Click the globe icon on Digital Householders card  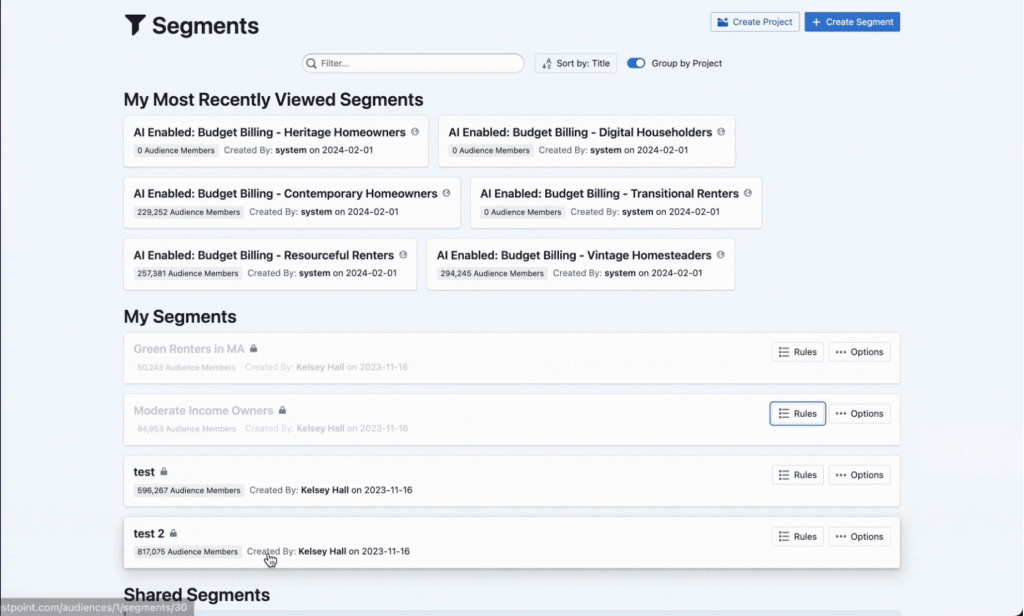coord(721,132)
